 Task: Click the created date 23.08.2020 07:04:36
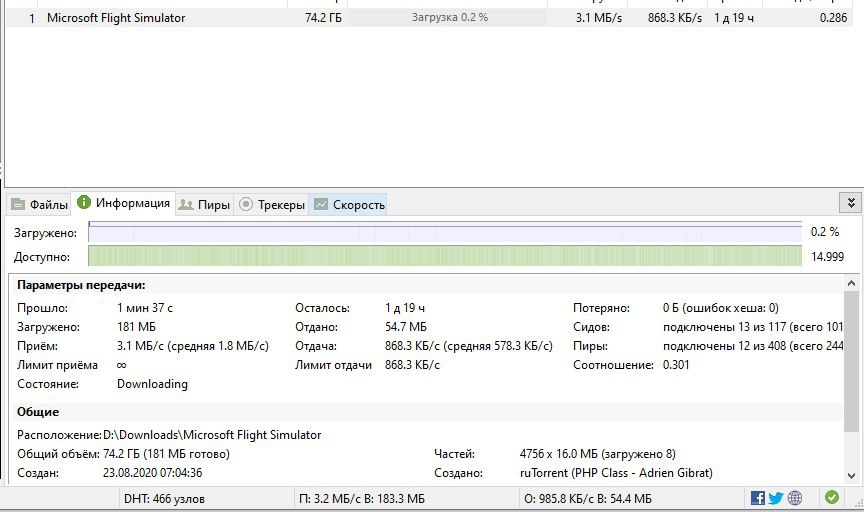[153, 473]
